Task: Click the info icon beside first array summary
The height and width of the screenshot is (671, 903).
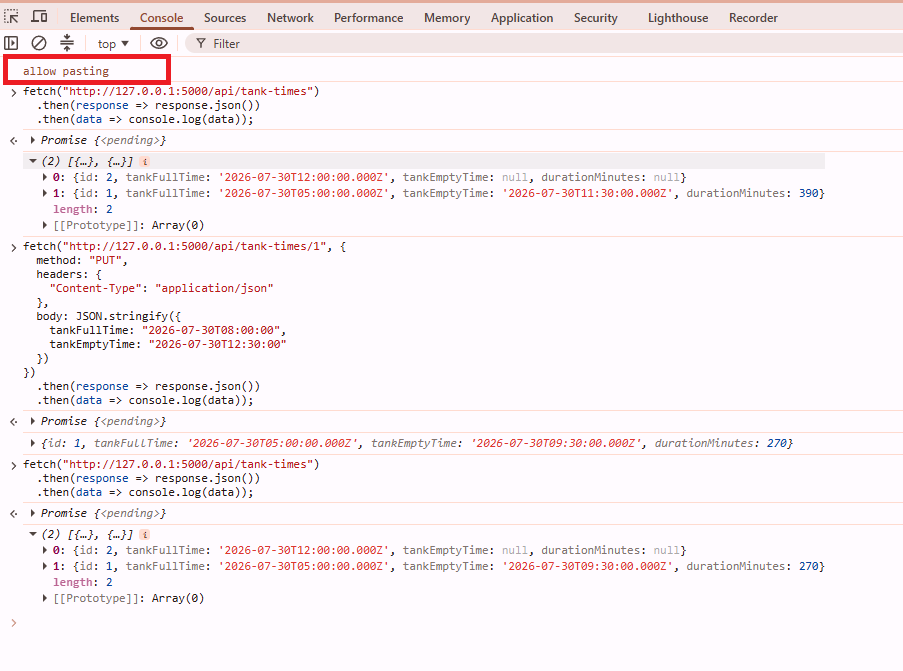Action: [x=145, y=162]
